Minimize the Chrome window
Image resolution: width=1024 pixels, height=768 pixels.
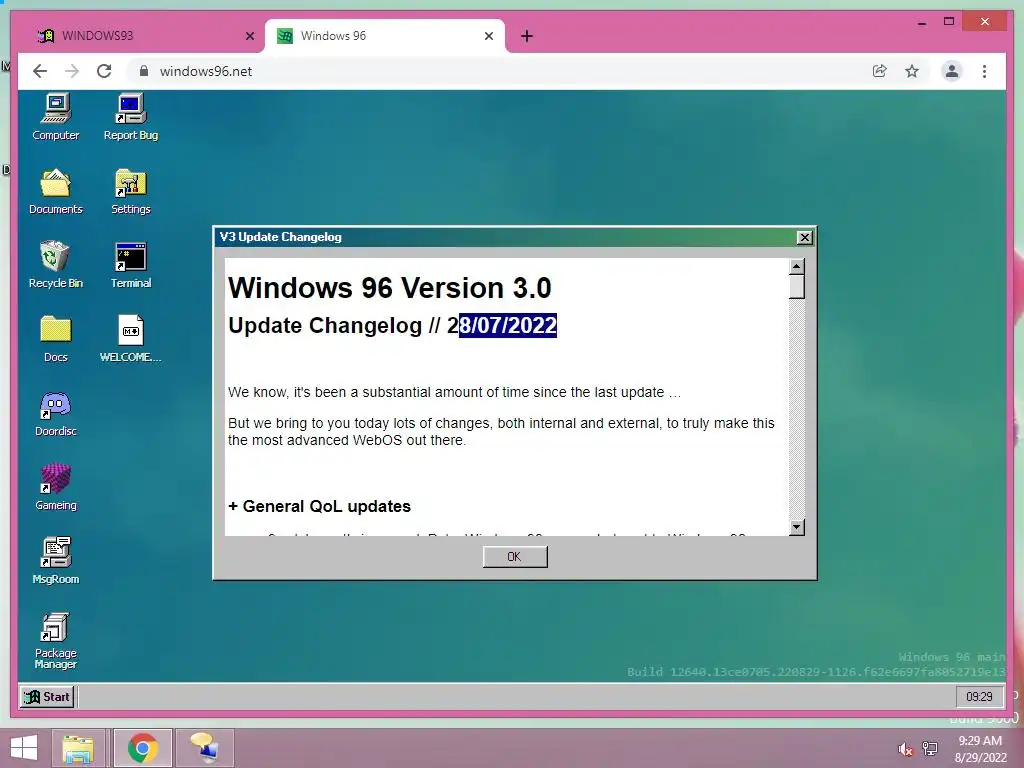point(921,22)
